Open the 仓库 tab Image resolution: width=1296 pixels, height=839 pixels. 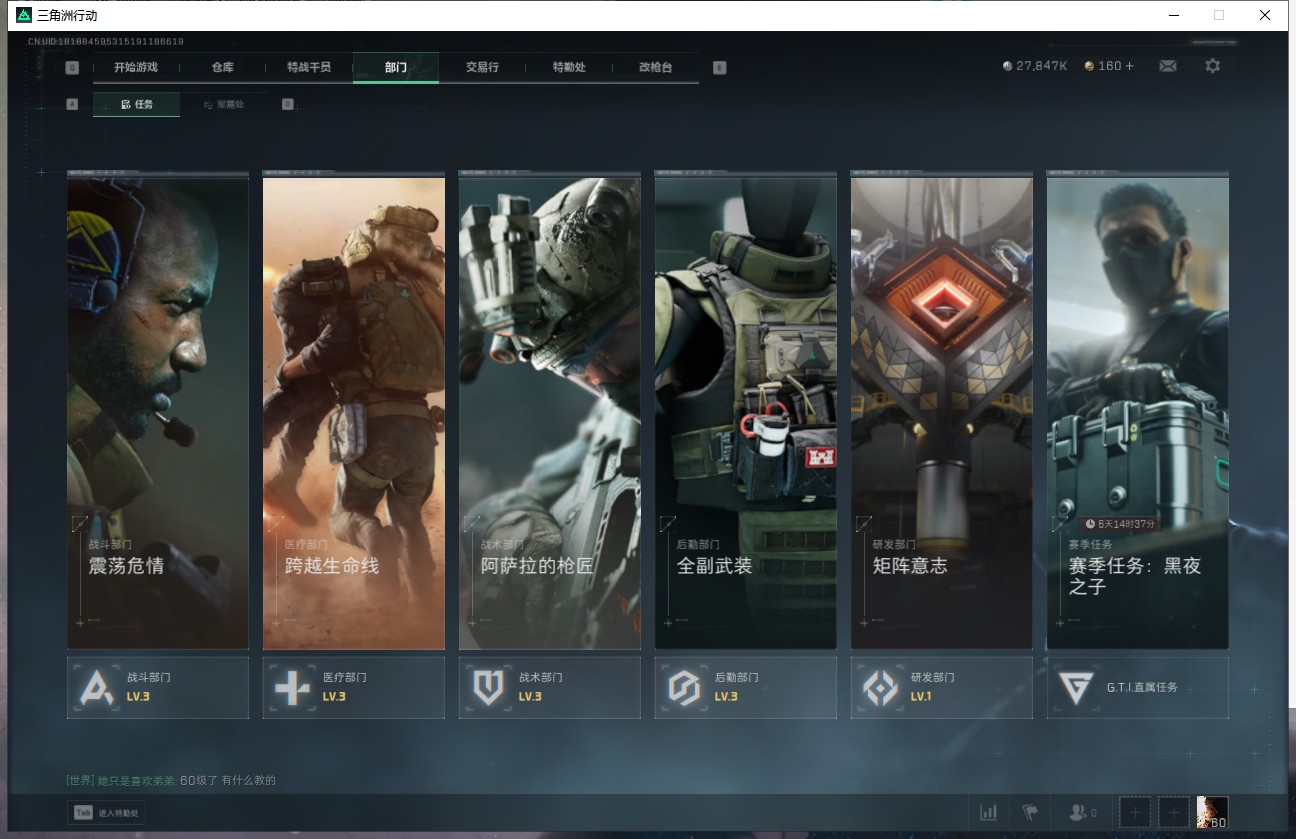click(x=222, y=67)
